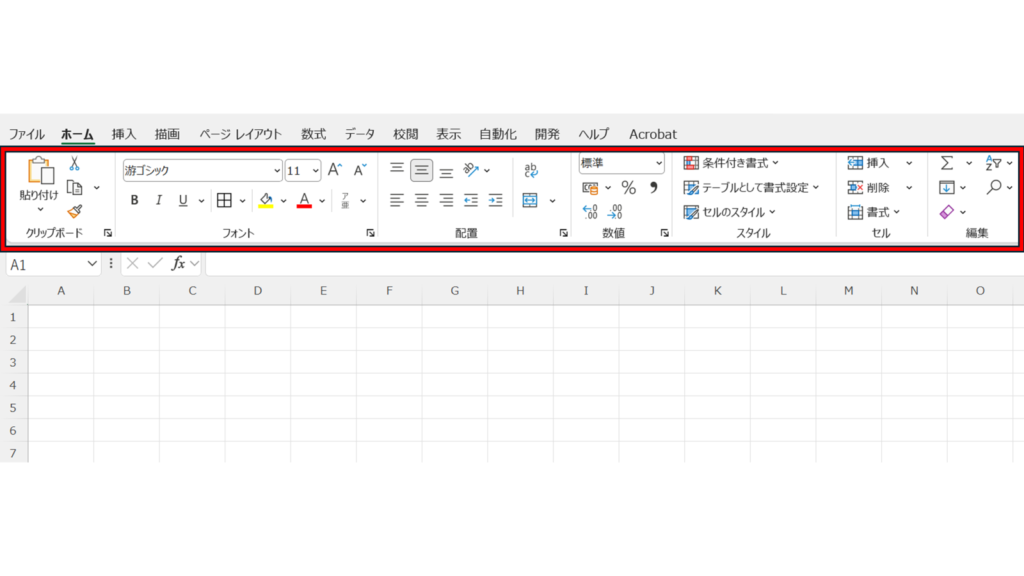Viewport: 1024px width, 576px height.
Task: Click the AutoSum sigma icon
Action: (946, 163)
